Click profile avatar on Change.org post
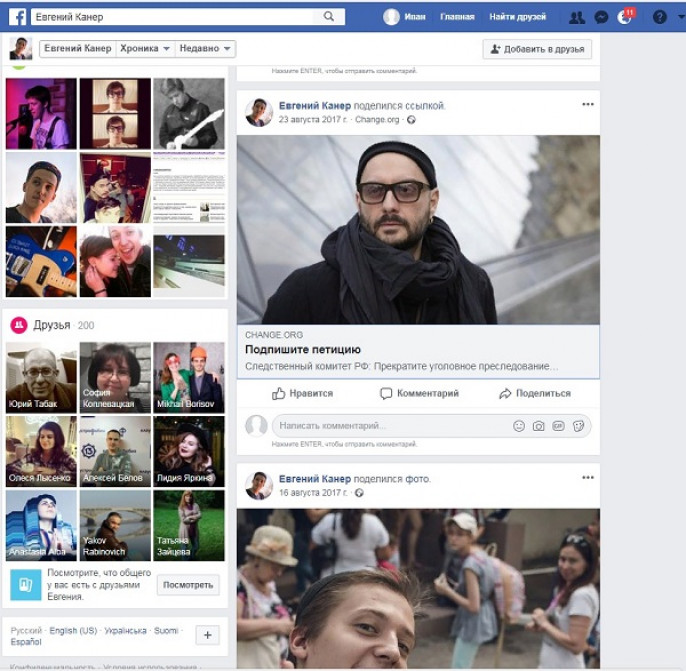Viewport: 686px width, 671px height. [259, 112]
